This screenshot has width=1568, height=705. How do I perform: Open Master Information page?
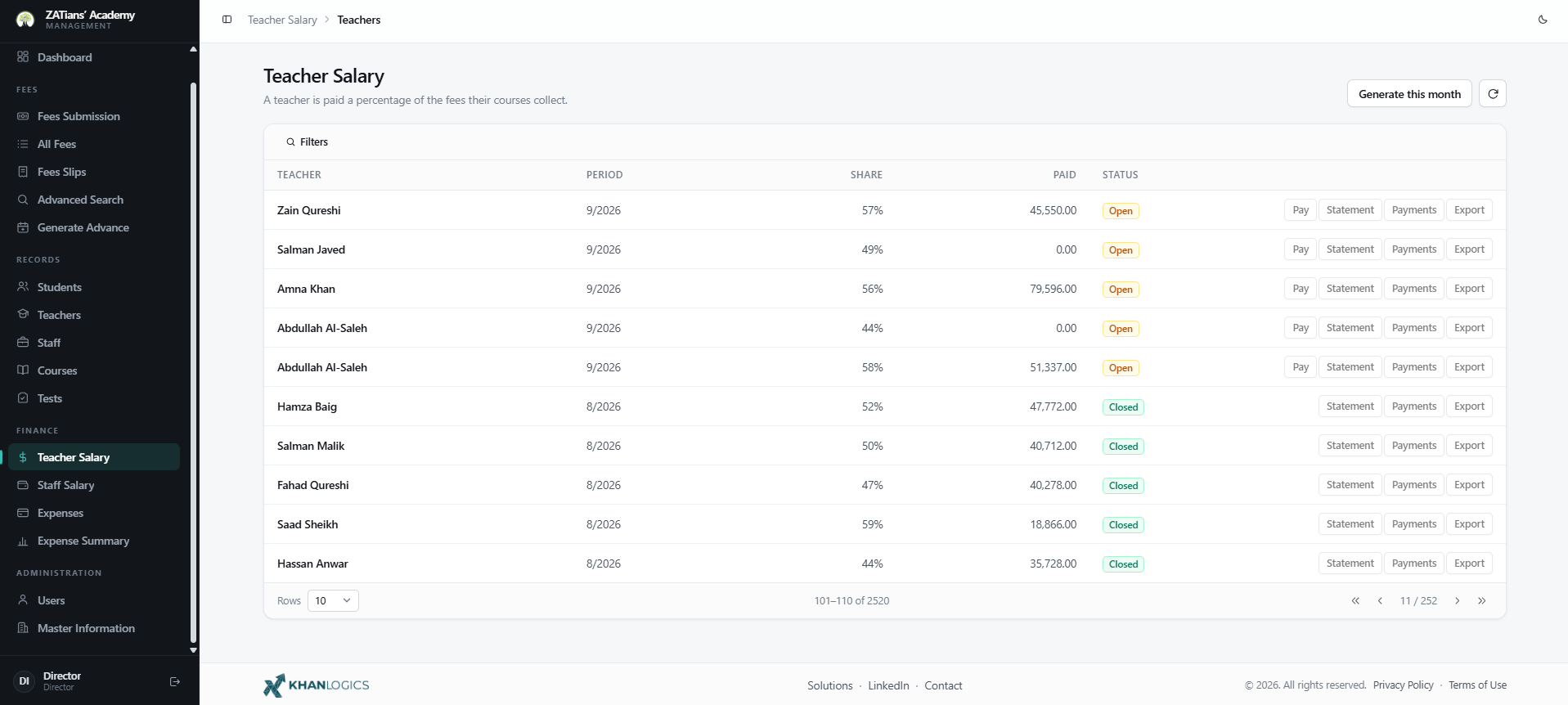pos(94,628)
